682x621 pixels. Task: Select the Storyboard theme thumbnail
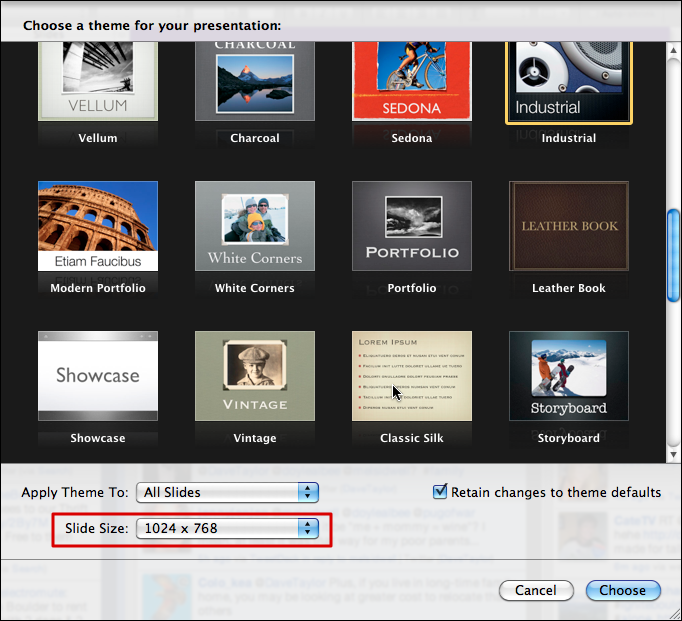(x=569, y=375)
